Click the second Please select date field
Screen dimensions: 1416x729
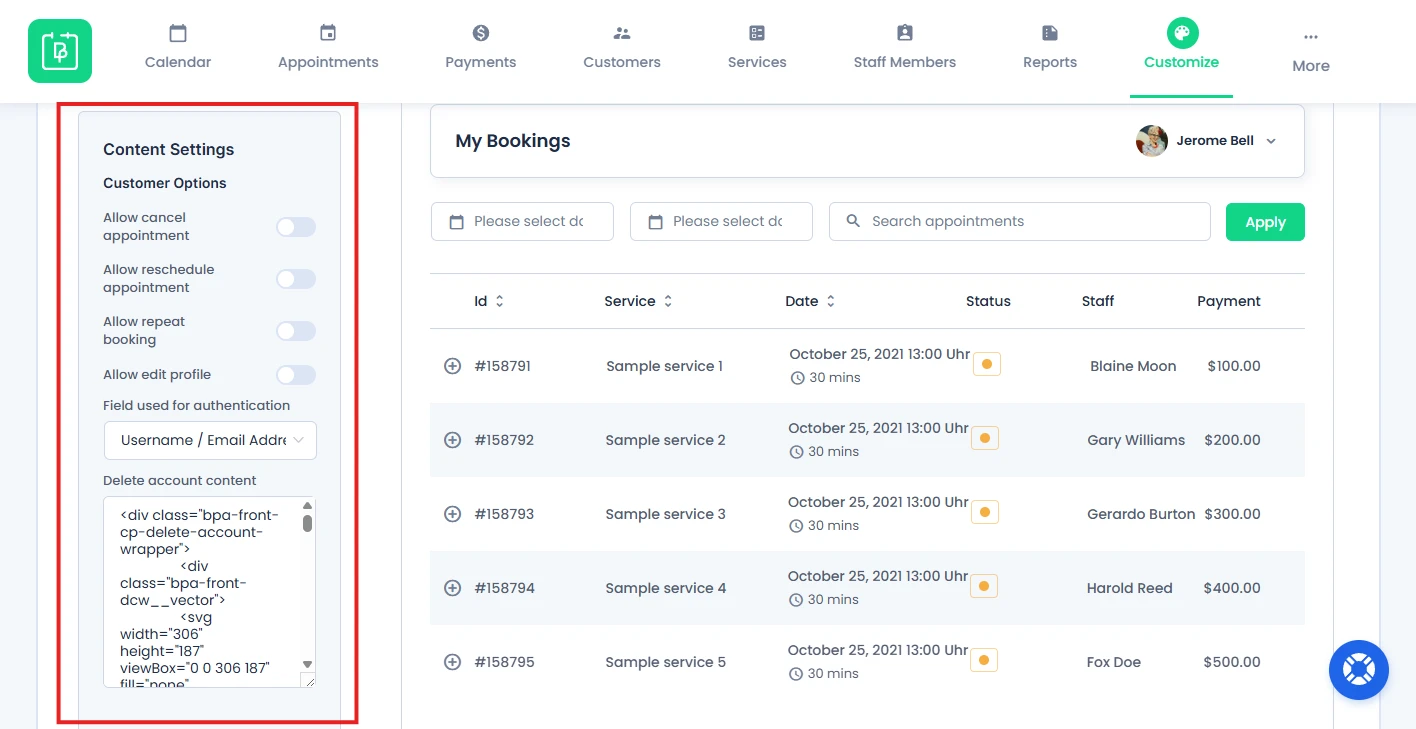[x=721, y=222]
